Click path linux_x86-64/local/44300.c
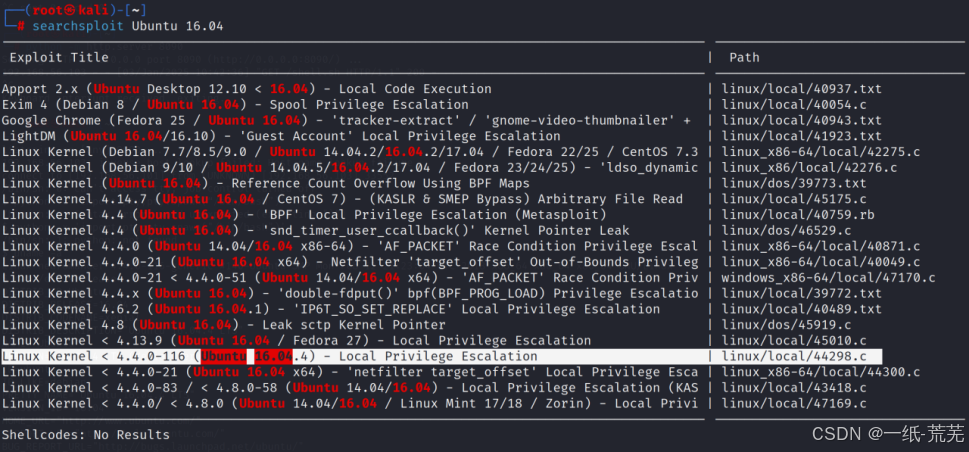The width and height of the screenshot is (969, 452). point(821,372)
